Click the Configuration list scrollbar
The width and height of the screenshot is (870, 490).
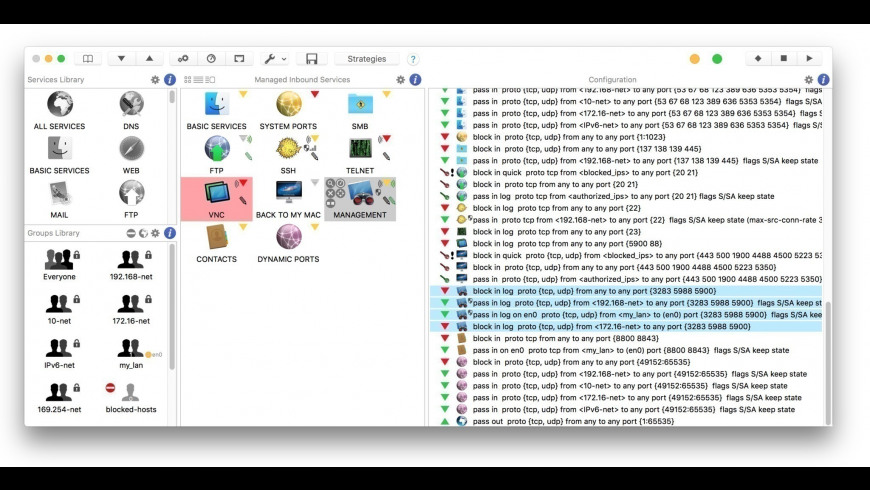point(828,363)
